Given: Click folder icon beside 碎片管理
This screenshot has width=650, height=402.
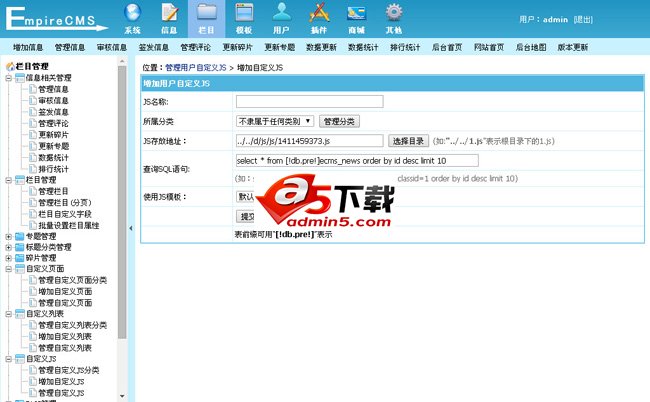Looking at the screenshot, I should click(19, 258).
